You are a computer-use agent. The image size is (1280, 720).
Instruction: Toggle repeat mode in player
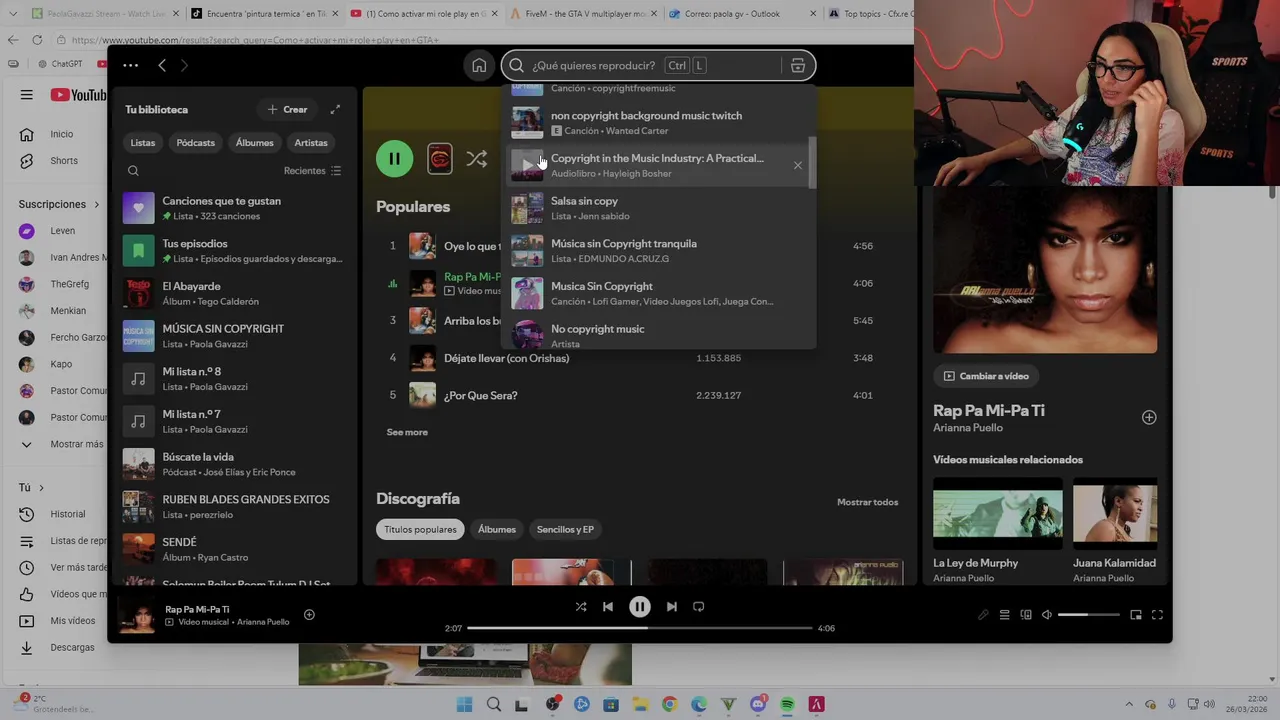(699, 606)
